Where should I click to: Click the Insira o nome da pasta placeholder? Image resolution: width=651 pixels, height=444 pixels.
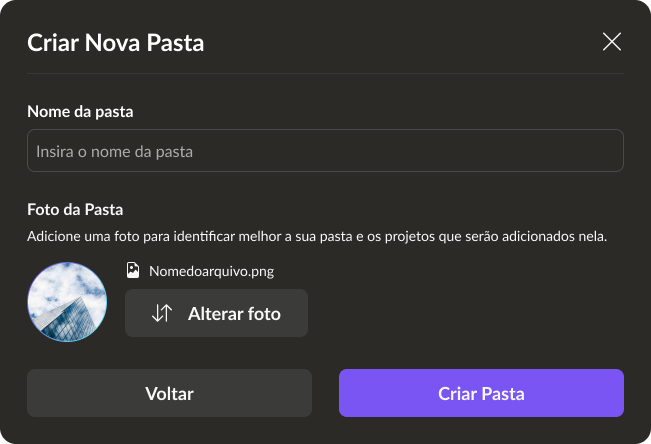click(114, 152)
